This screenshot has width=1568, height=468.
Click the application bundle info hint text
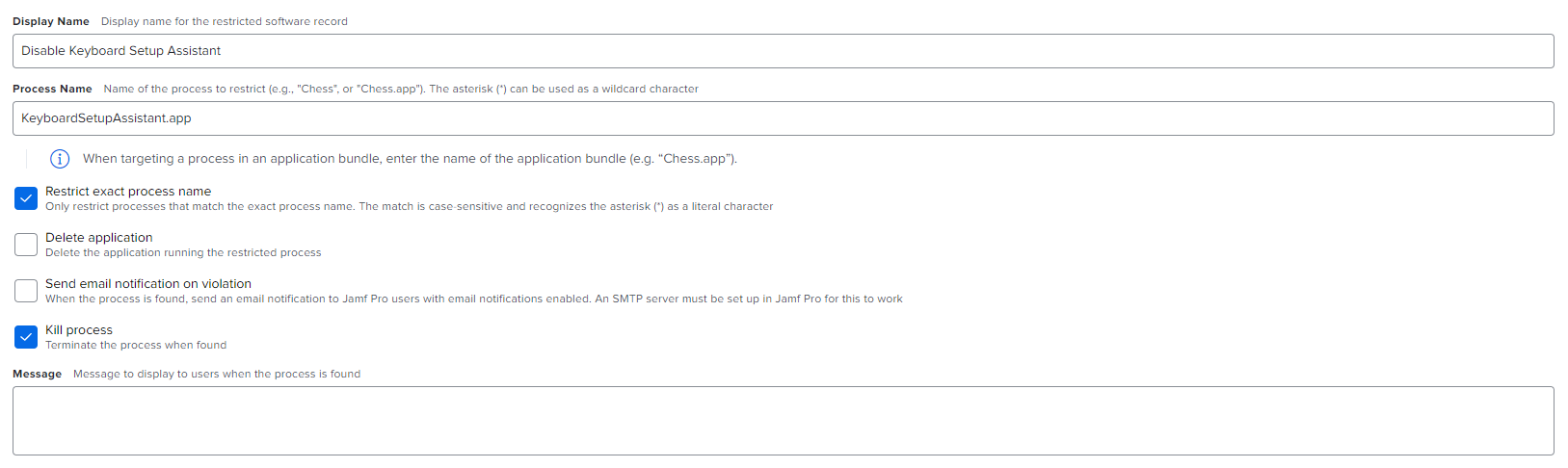pos(410,159)
